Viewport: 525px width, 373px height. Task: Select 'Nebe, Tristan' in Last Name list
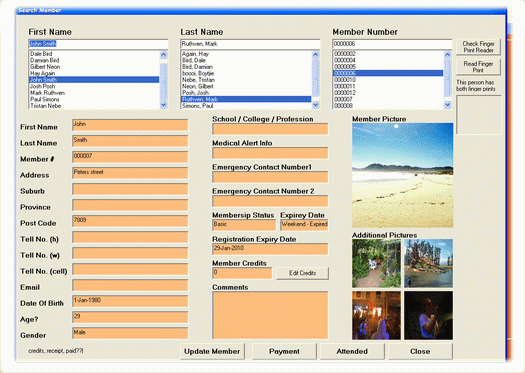[246, 80]
